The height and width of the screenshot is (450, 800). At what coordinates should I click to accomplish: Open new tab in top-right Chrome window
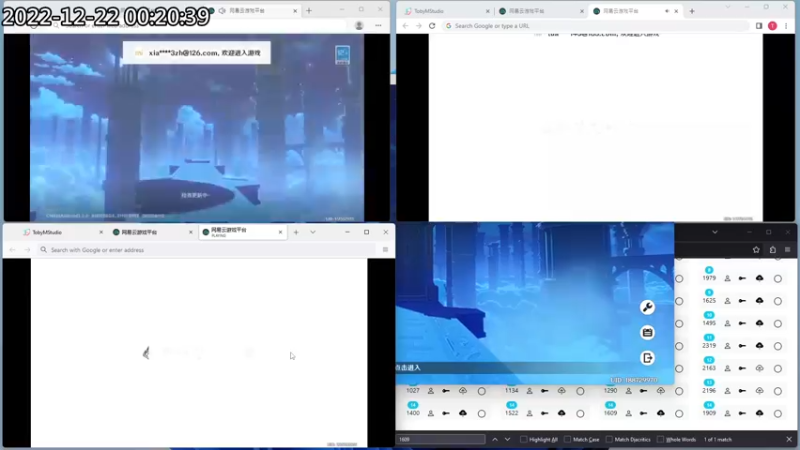(x=692, y=11)
